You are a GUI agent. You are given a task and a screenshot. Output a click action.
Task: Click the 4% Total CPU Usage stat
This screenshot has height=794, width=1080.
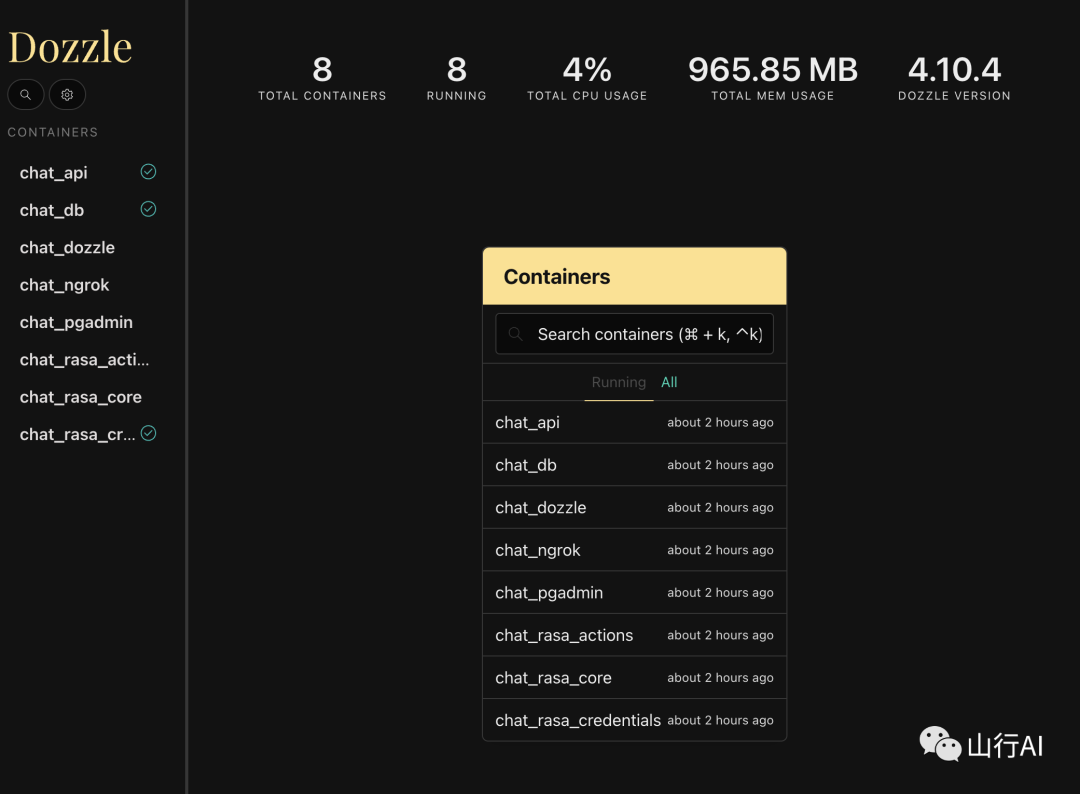pos(587,78)
